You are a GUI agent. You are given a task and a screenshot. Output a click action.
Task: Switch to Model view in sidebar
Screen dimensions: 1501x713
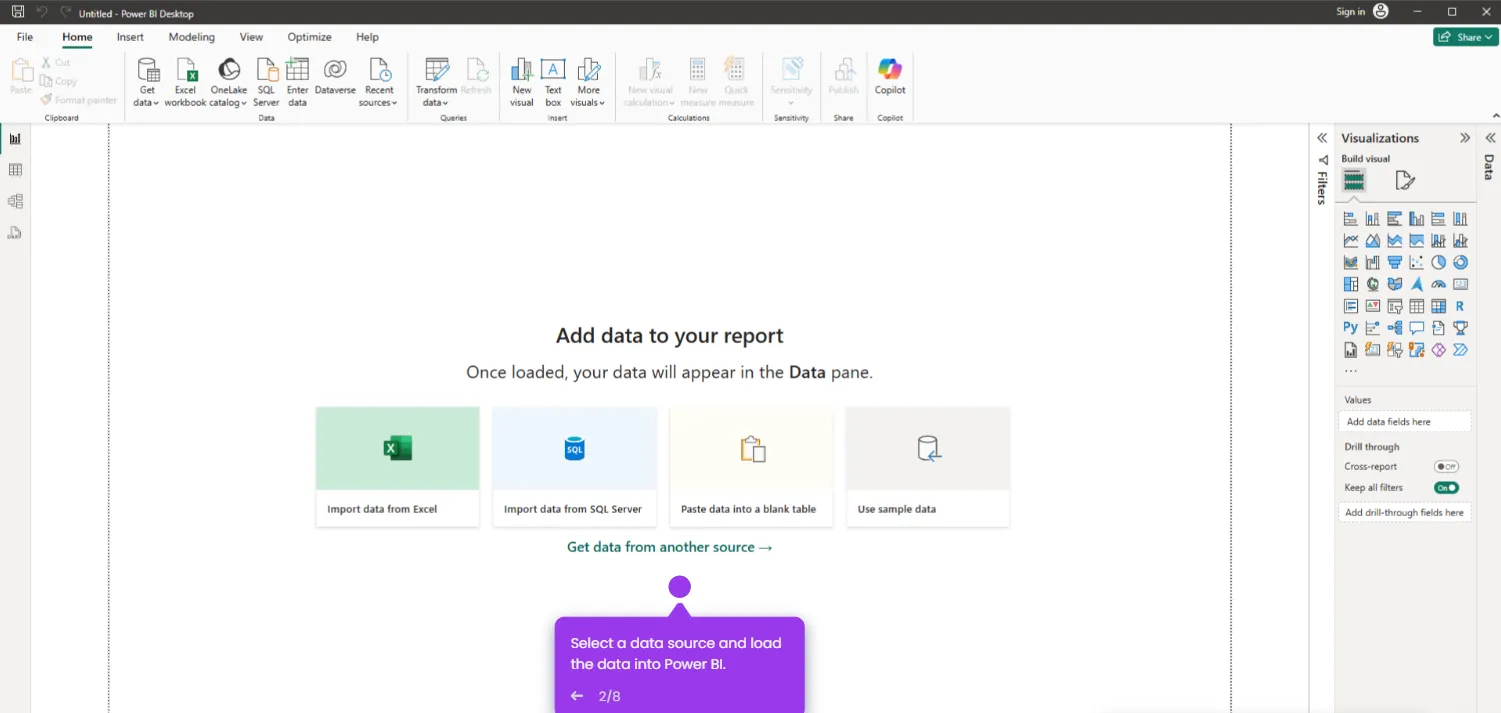pyautogui.click(x=15, y=201)
